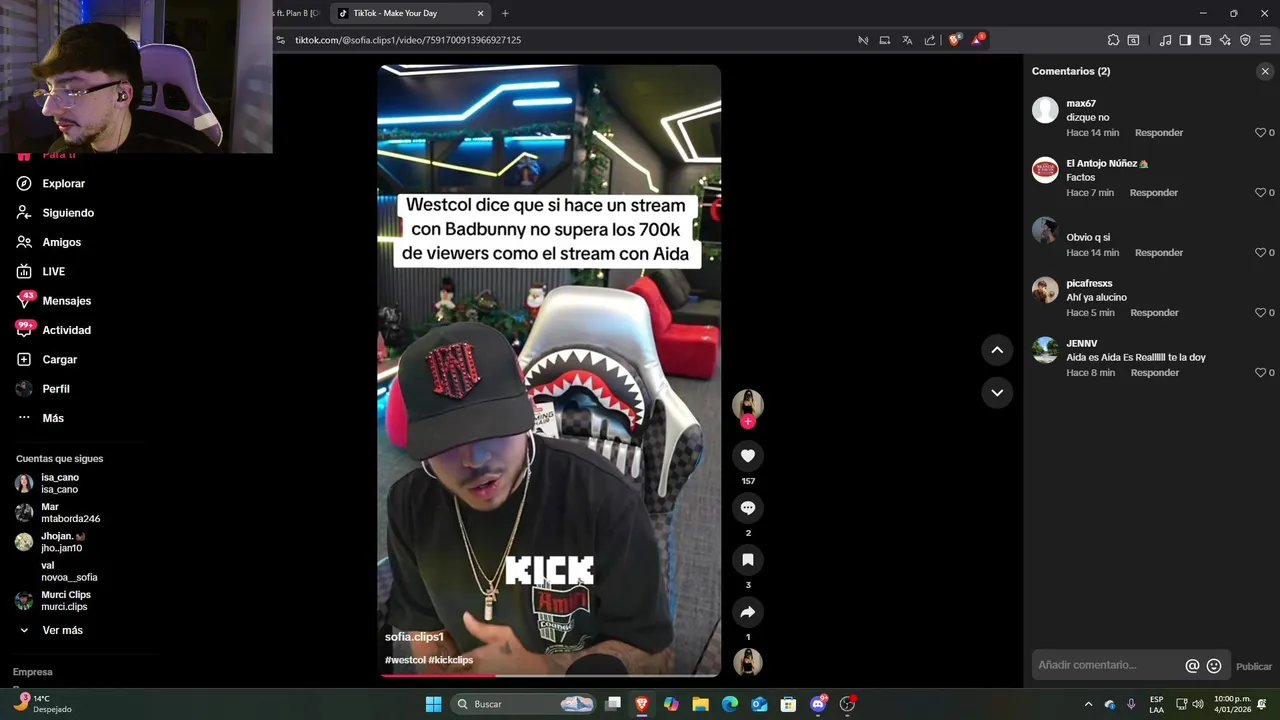Close the TikTok browser tab
Viewport: 1280px width, 720px height.
pos(480,13)
